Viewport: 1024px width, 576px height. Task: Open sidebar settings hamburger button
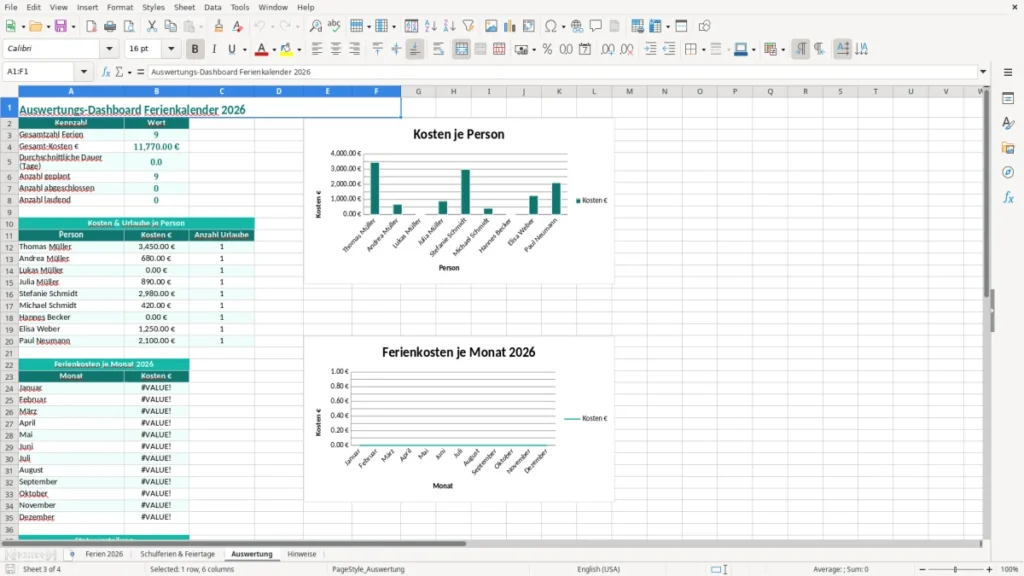pyautogui.click(x=1008, y=72)
